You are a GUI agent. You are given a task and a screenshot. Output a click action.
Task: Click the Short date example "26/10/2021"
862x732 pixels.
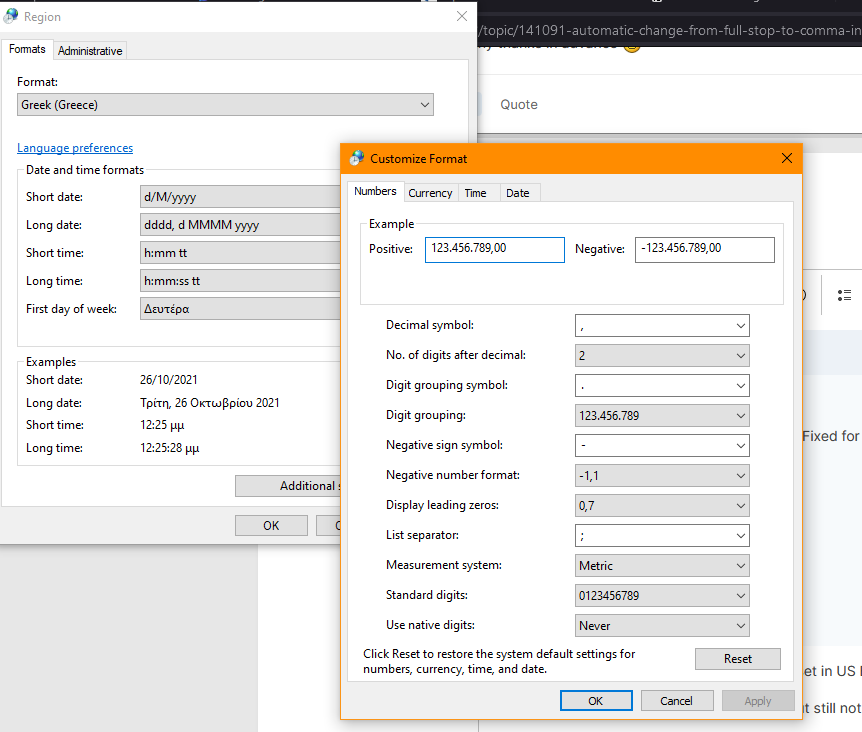coord(169,380)
